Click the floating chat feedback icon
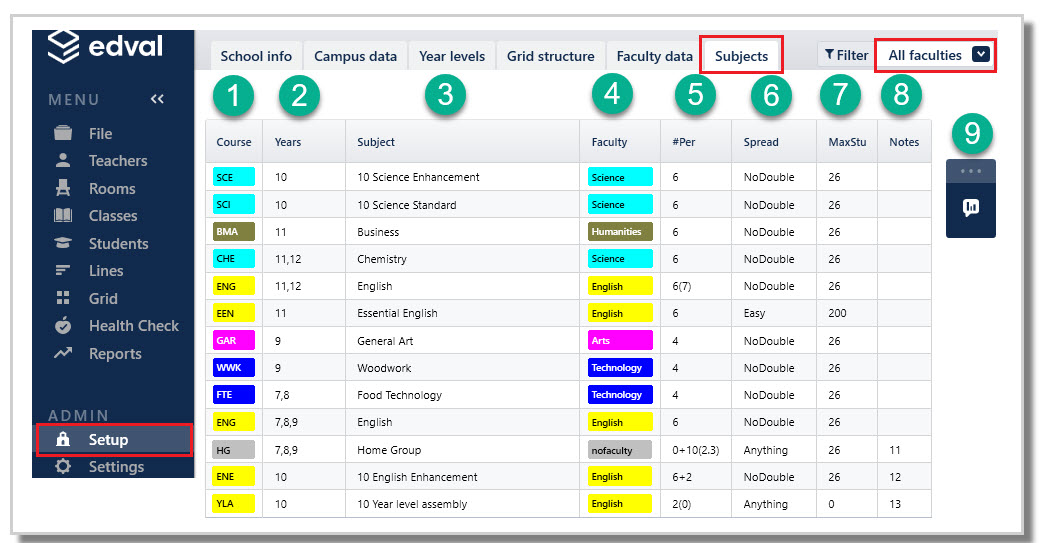The height and width of the screenshot is (543, 1043). (x=970, y=208)
